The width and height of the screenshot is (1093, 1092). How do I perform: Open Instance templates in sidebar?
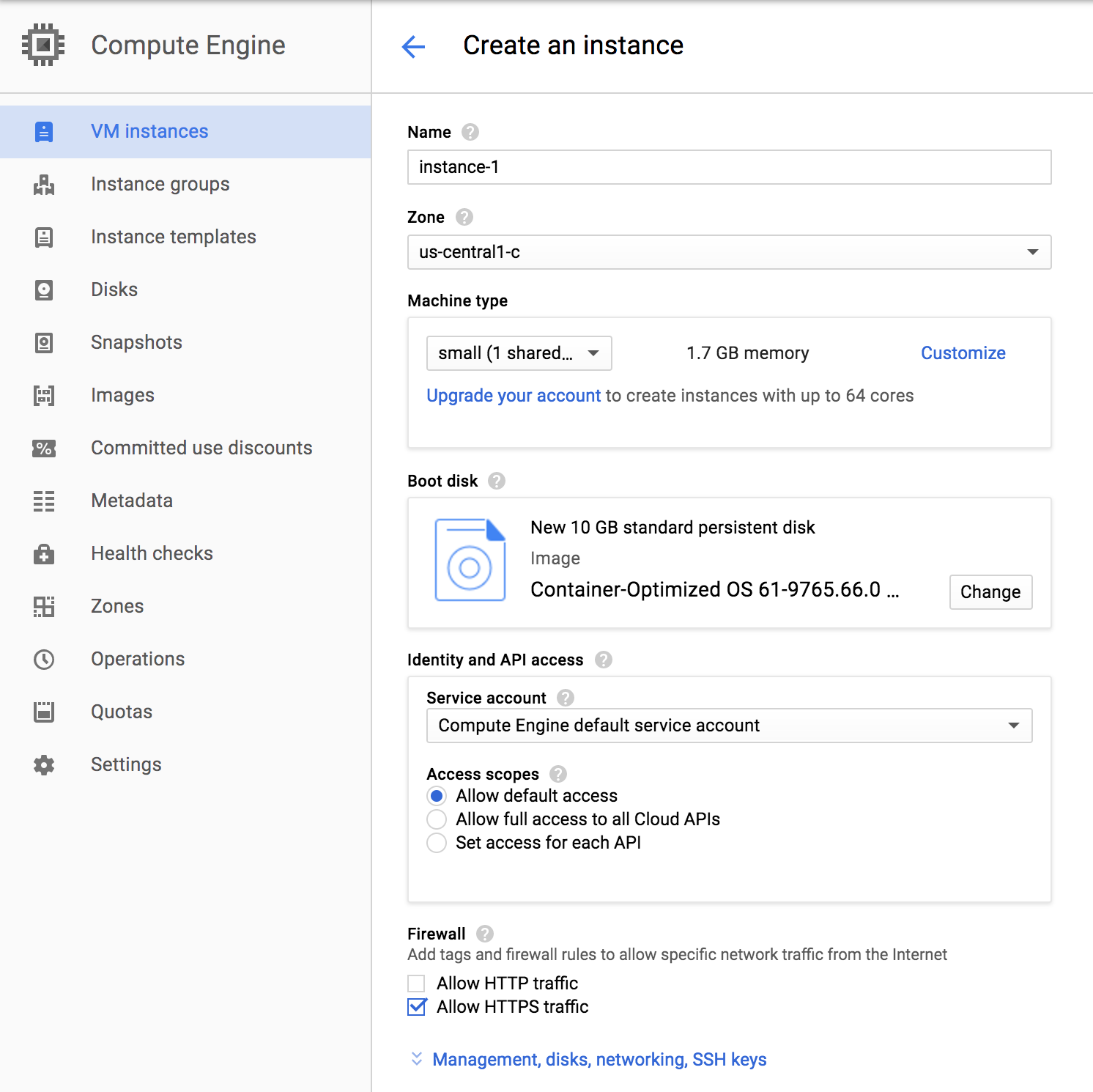[173, 237]
